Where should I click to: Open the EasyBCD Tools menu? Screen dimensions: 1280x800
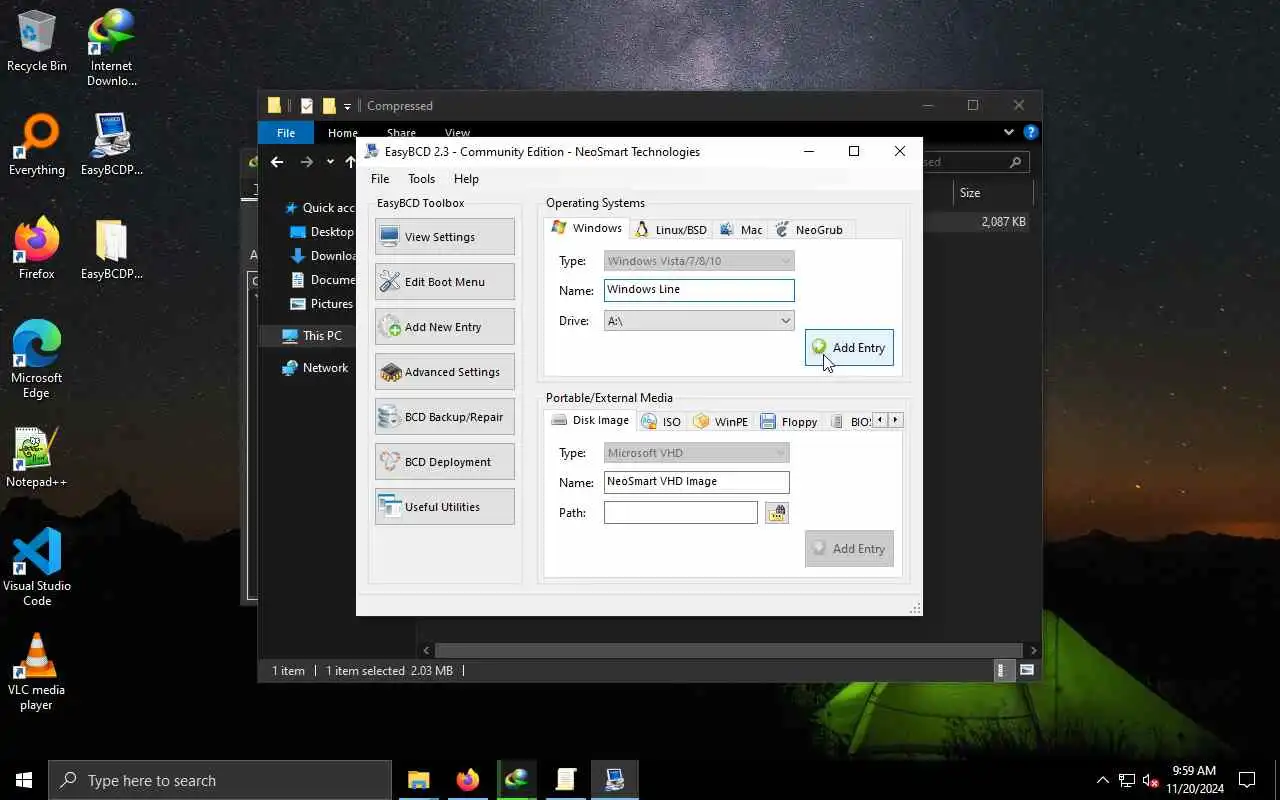tap(421, 179)
